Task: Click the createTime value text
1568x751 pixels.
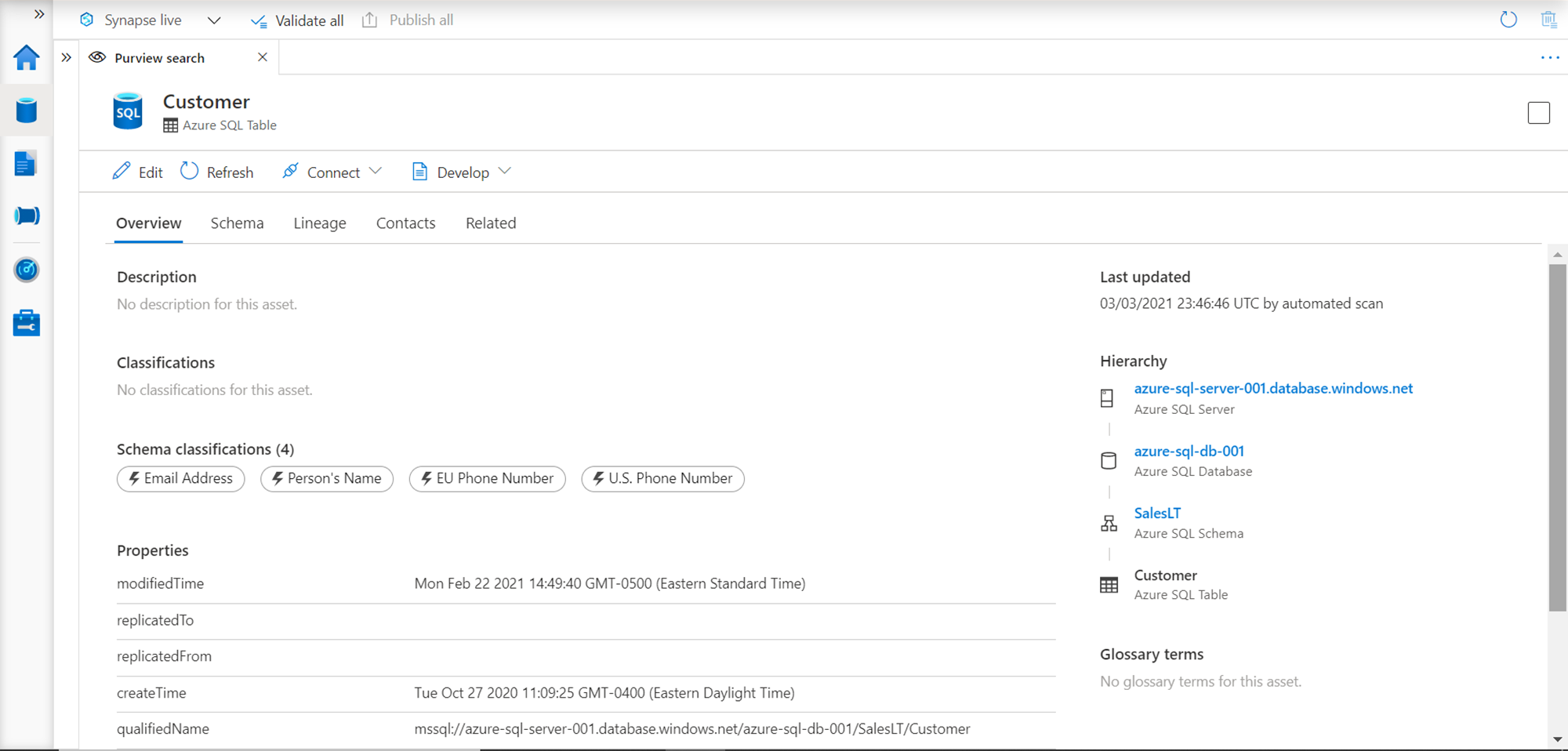Action: tap(604, 693)
